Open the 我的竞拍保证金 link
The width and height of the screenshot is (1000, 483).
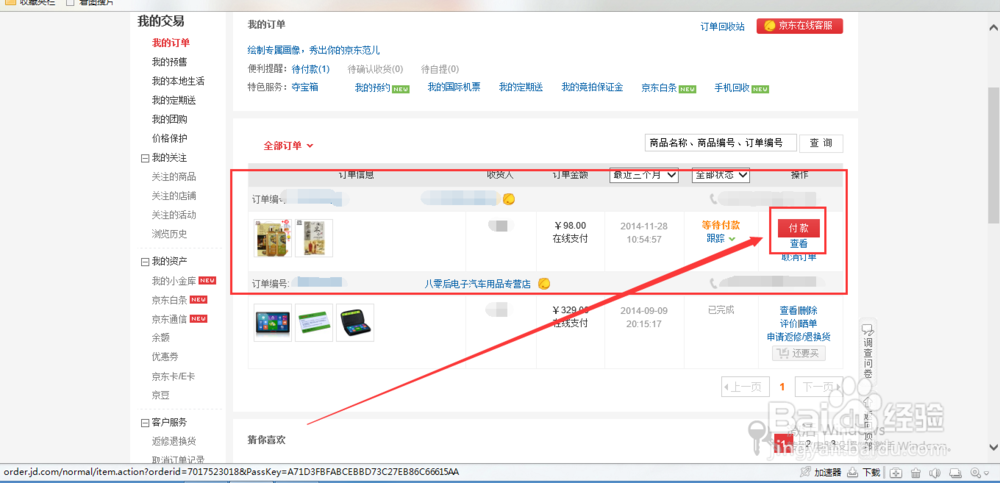point(592,87)
